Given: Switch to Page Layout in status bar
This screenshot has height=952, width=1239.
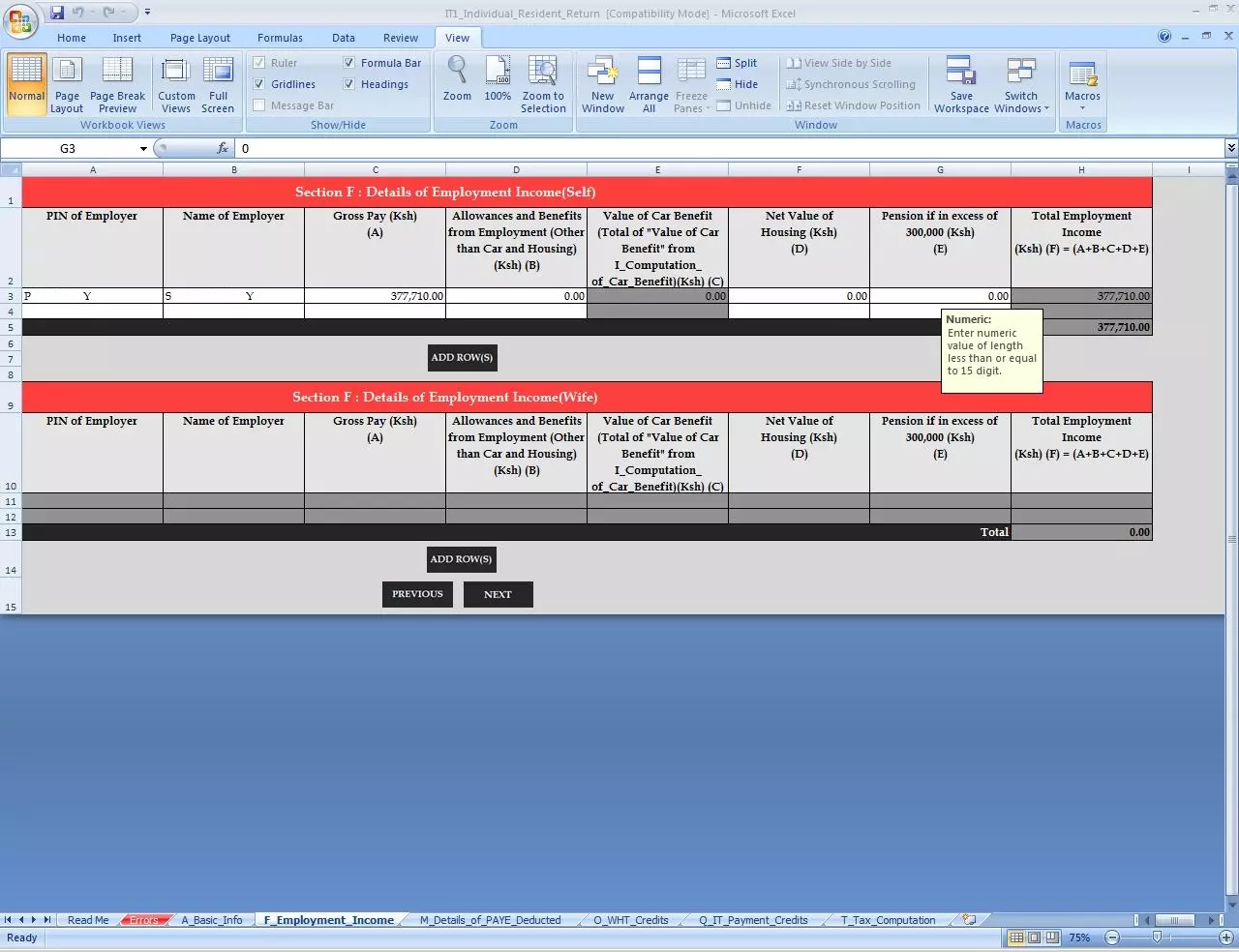Looking at the screenshot, I should point(1034,937).
